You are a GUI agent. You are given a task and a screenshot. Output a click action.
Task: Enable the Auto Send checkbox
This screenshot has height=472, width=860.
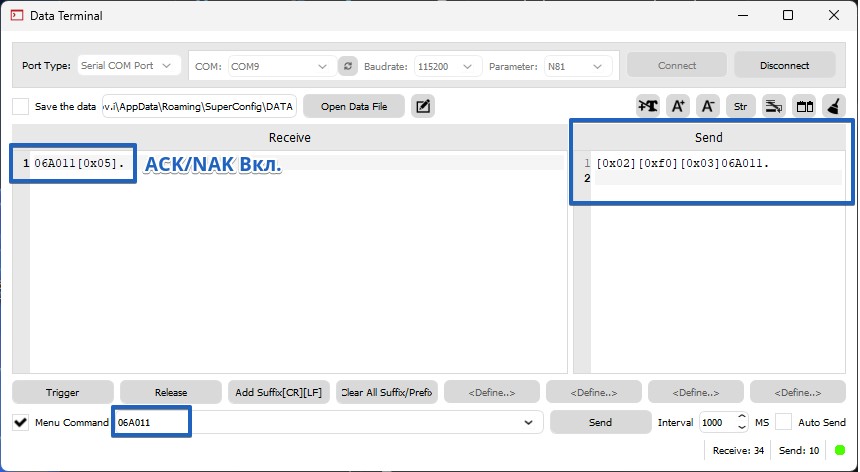784,422
